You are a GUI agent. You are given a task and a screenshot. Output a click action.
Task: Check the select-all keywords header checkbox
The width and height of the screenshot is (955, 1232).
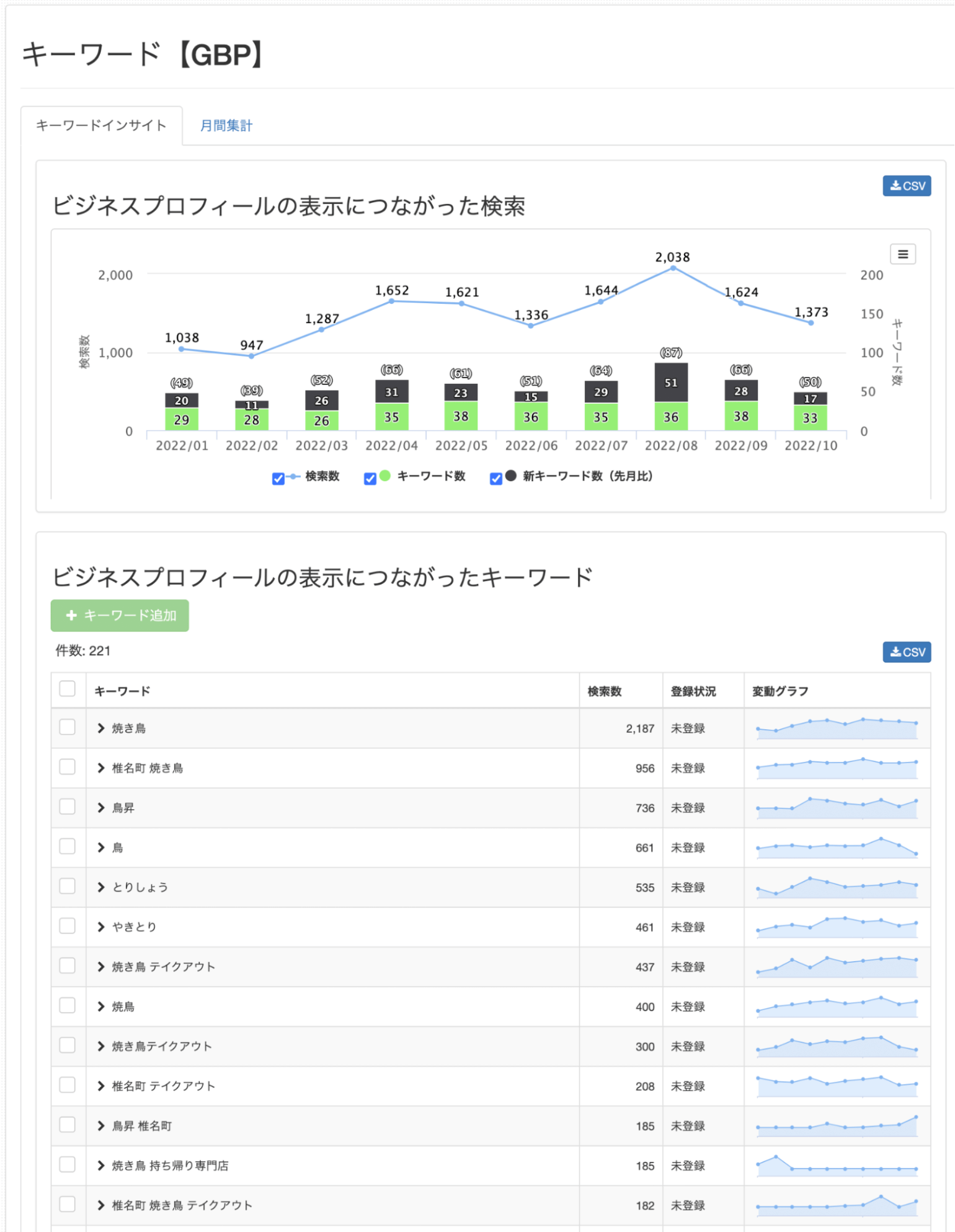67,689
